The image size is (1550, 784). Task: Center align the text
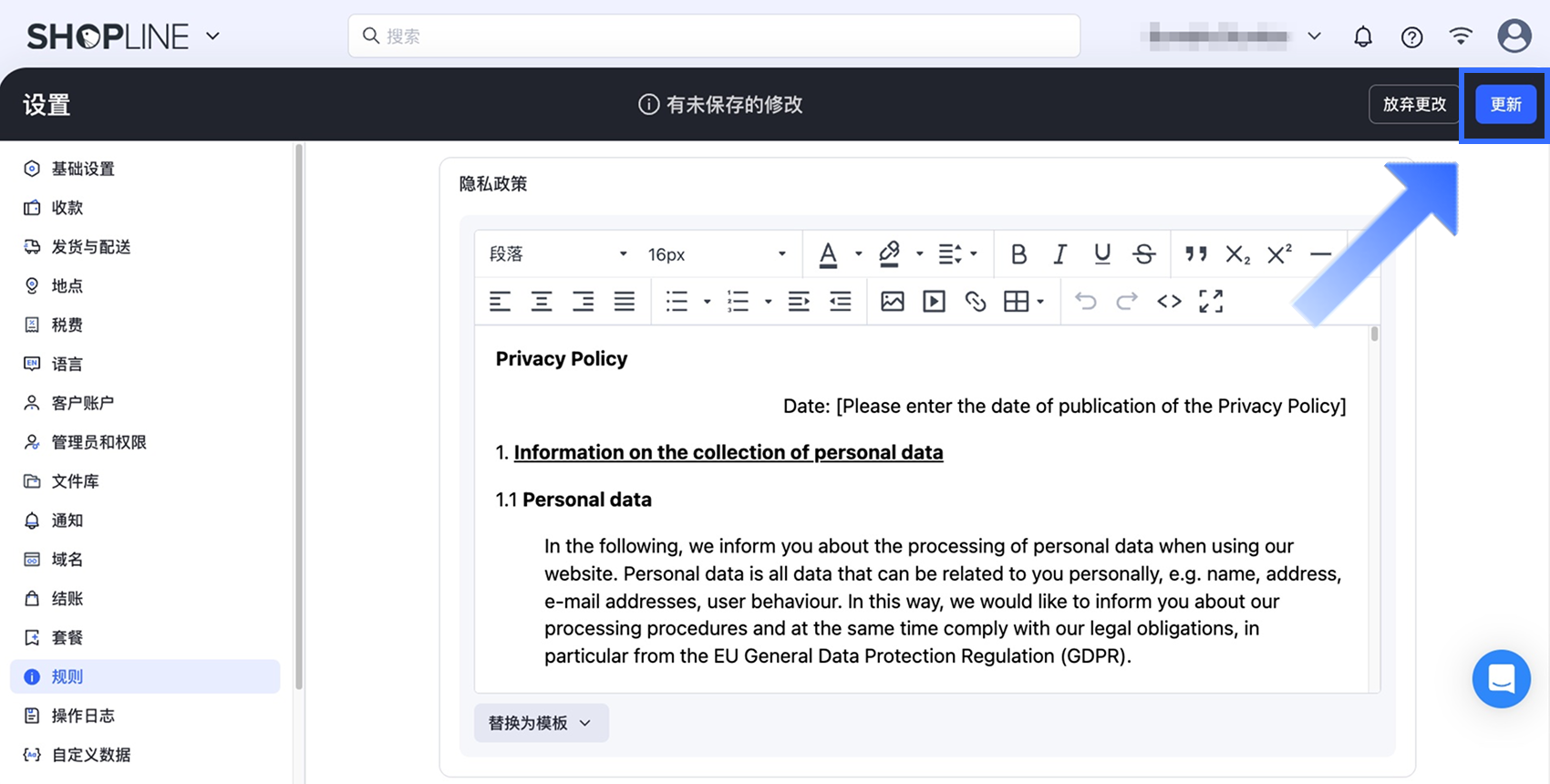coord(542,302)
